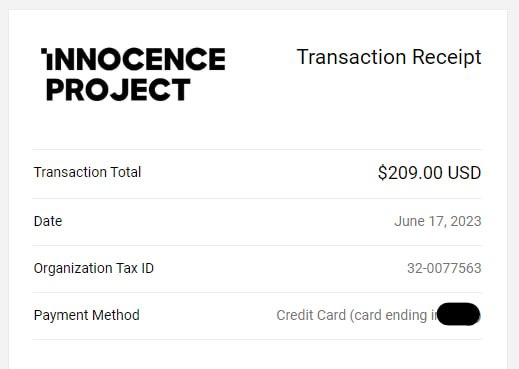Viewport: 519px width, 369px height.
Task: Select the tax ID number 32-0077563
Action: [444, 268]
